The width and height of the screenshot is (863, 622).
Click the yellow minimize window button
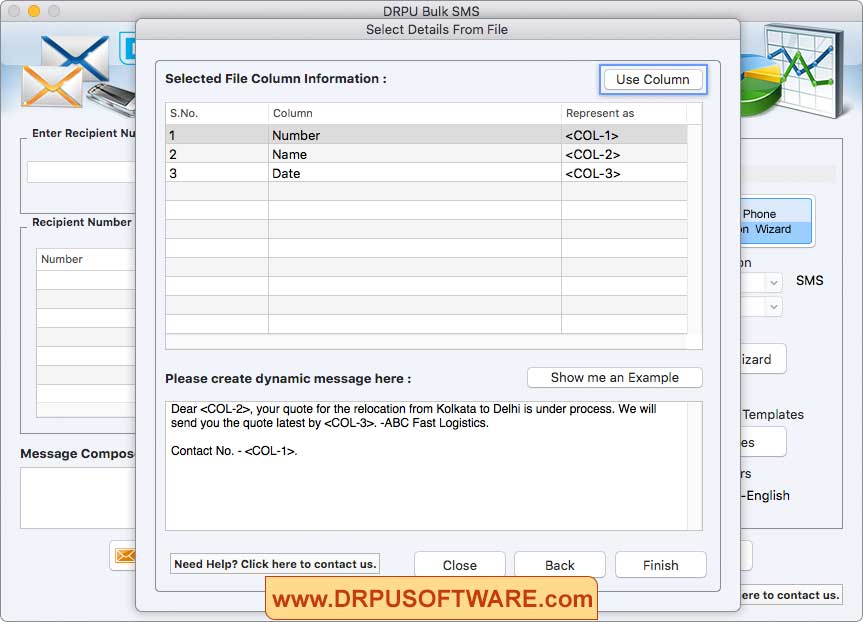click(34, 10)
